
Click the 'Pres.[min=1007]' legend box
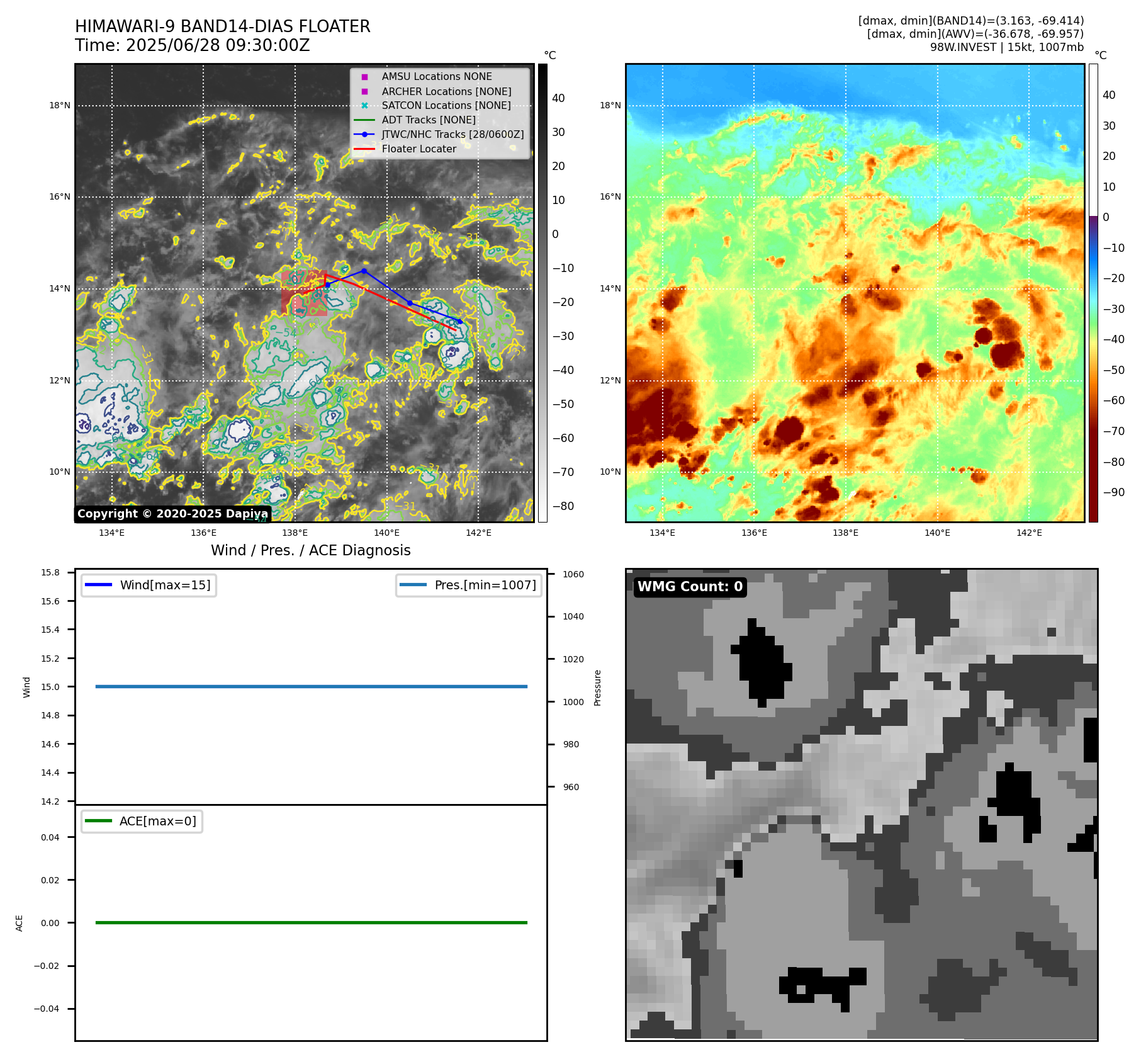(x=469, y=585)
